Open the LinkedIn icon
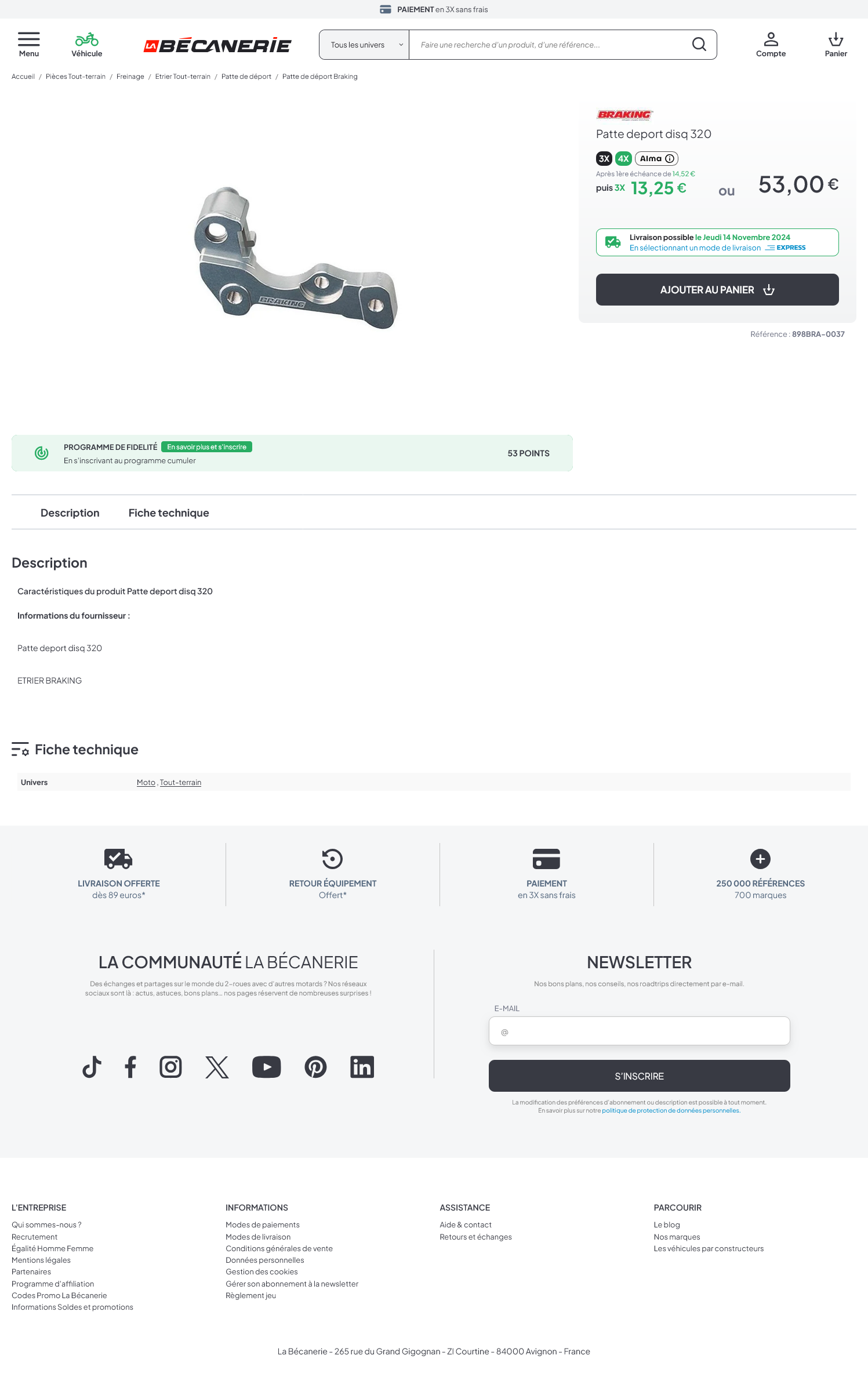 pos(362,1067)
